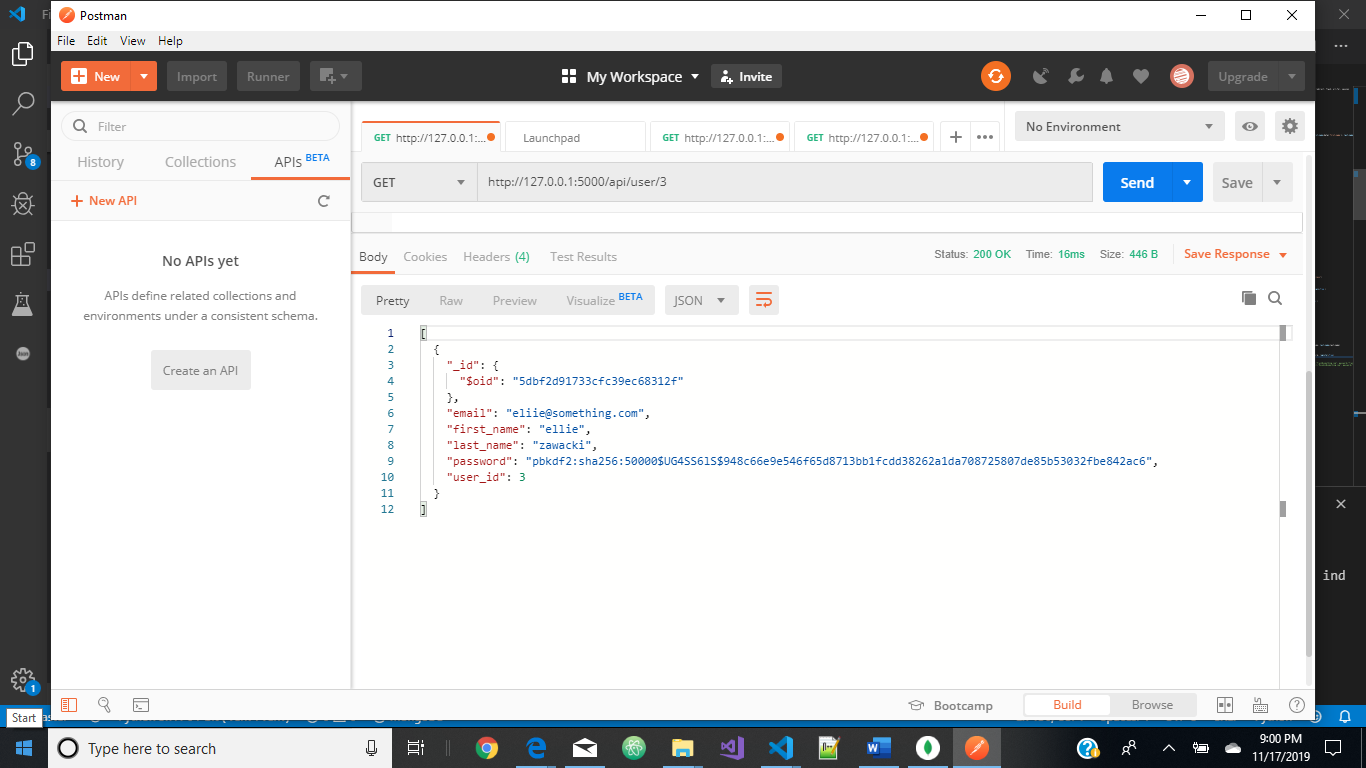Change the GET method dropdown
1366x768 pixels.
tap(419, 182)
